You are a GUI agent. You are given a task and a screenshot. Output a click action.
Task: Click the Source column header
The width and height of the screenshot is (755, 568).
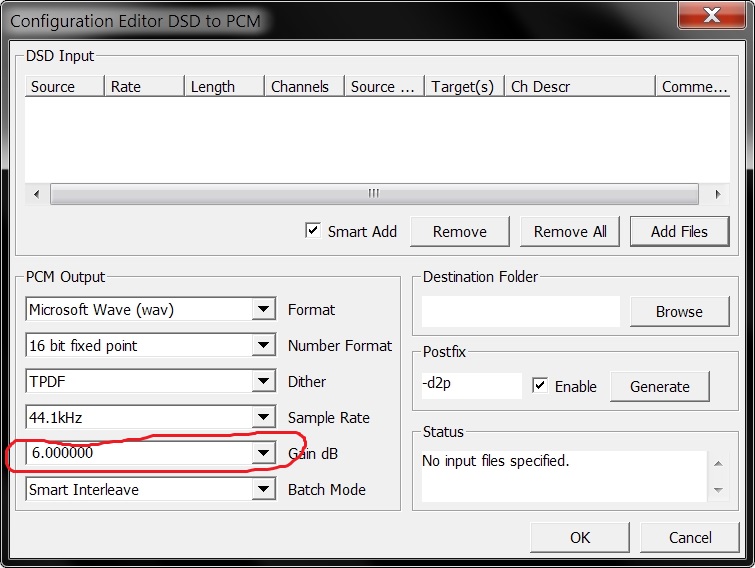point(65,86)
